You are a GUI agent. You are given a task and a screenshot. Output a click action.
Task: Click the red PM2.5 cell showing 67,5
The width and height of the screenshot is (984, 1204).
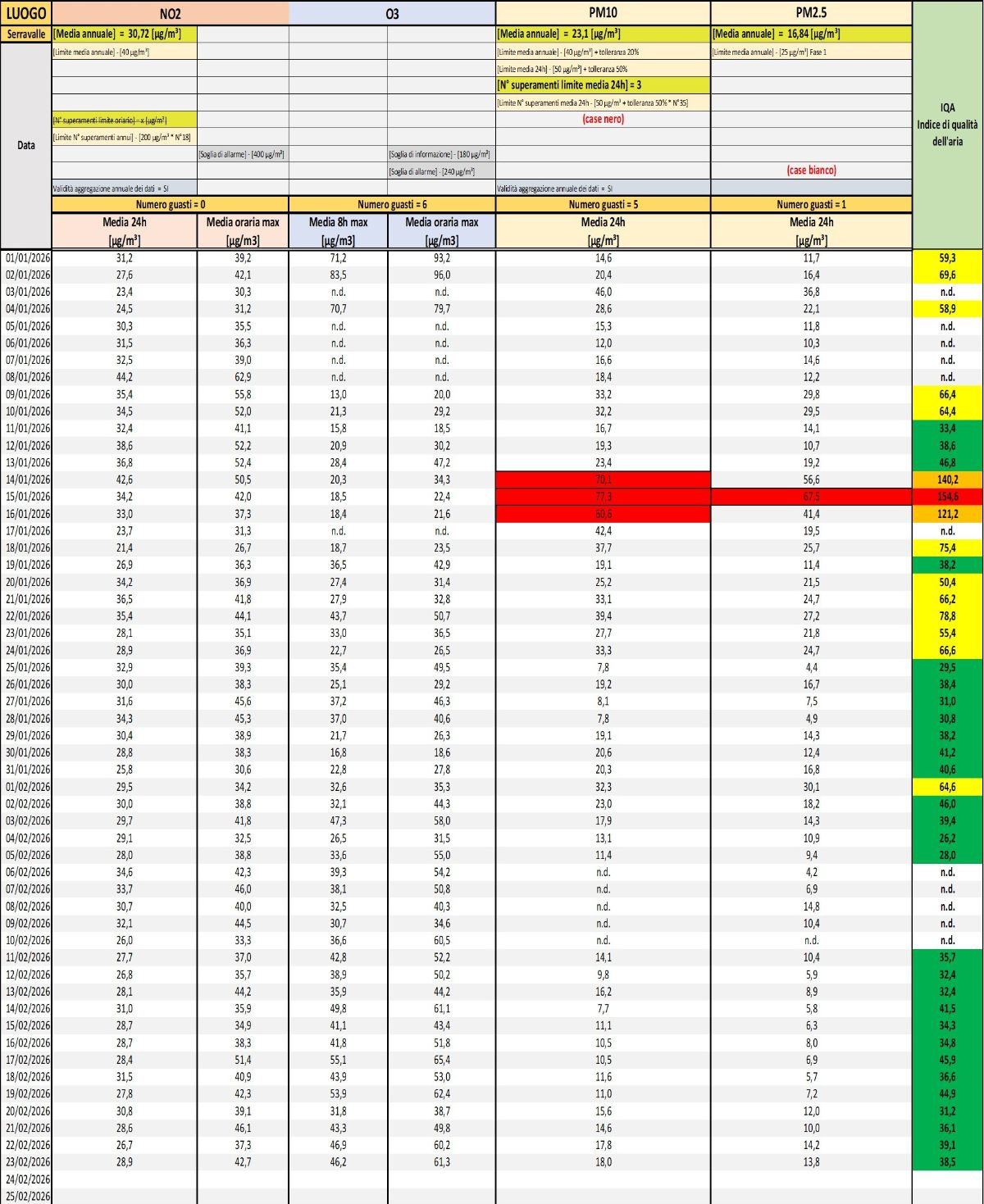click(811, 497)
